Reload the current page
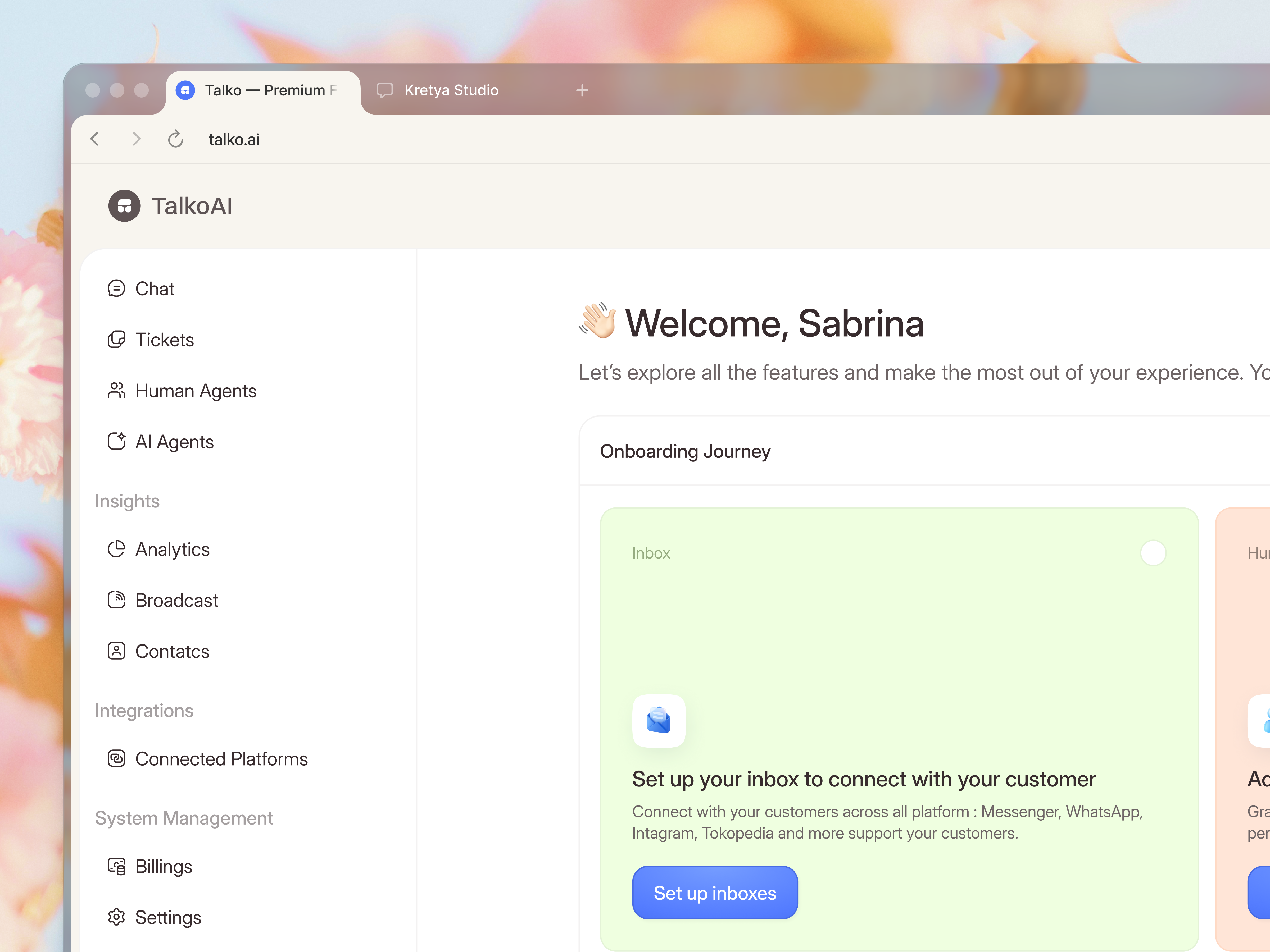The width and height of the screenshot is (1270, 952). (x=176, y=139)
